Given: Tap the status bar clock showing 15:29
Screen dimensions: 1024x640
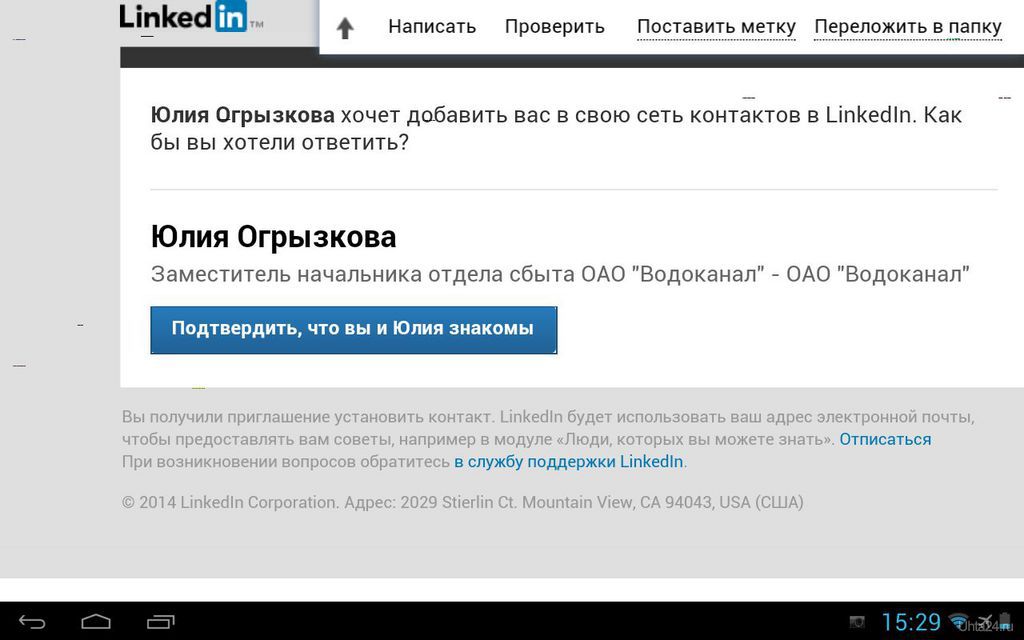Looking at the screenshot, I should pyautogui.click(x=911, y=622).
